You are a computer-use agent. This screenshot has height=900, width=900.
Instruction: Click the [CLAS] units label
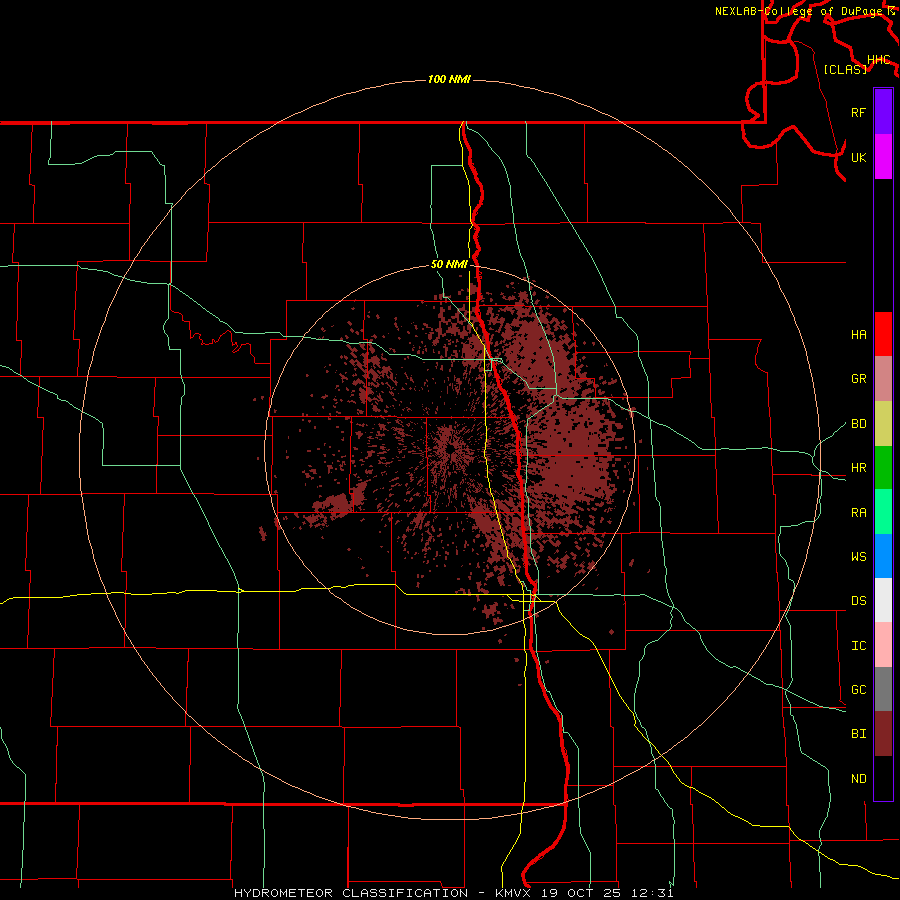click(x=845, y=69)
